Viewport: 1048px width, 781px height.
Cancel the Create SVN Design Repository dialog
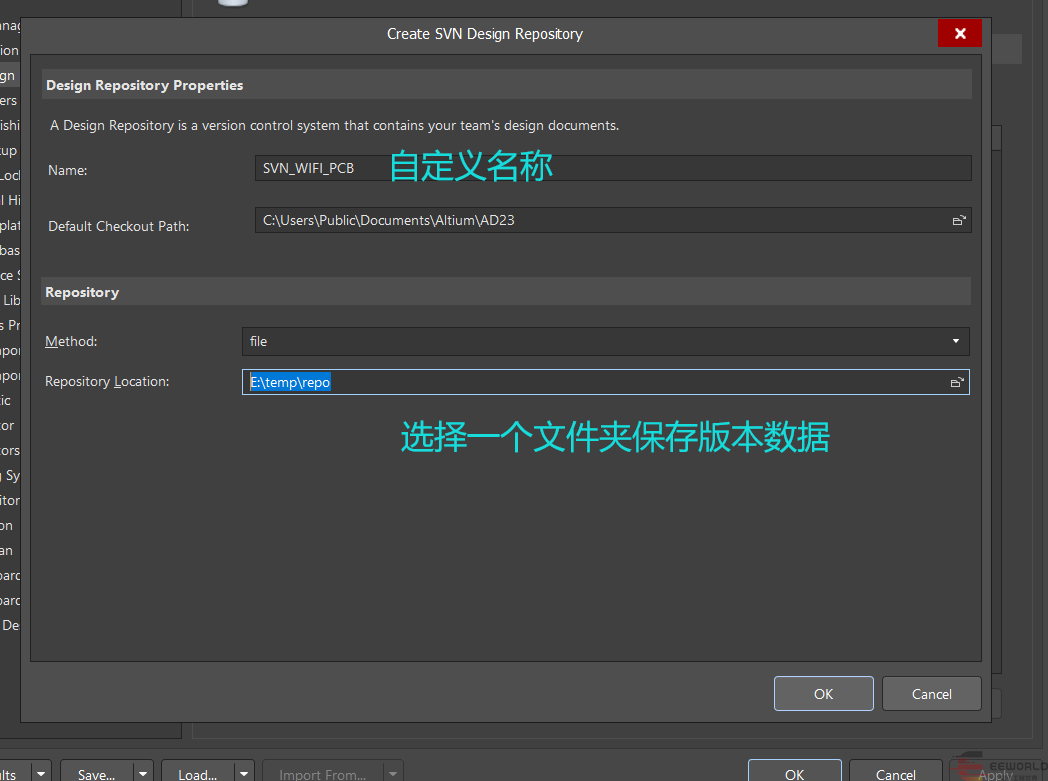tap(932, 693)
